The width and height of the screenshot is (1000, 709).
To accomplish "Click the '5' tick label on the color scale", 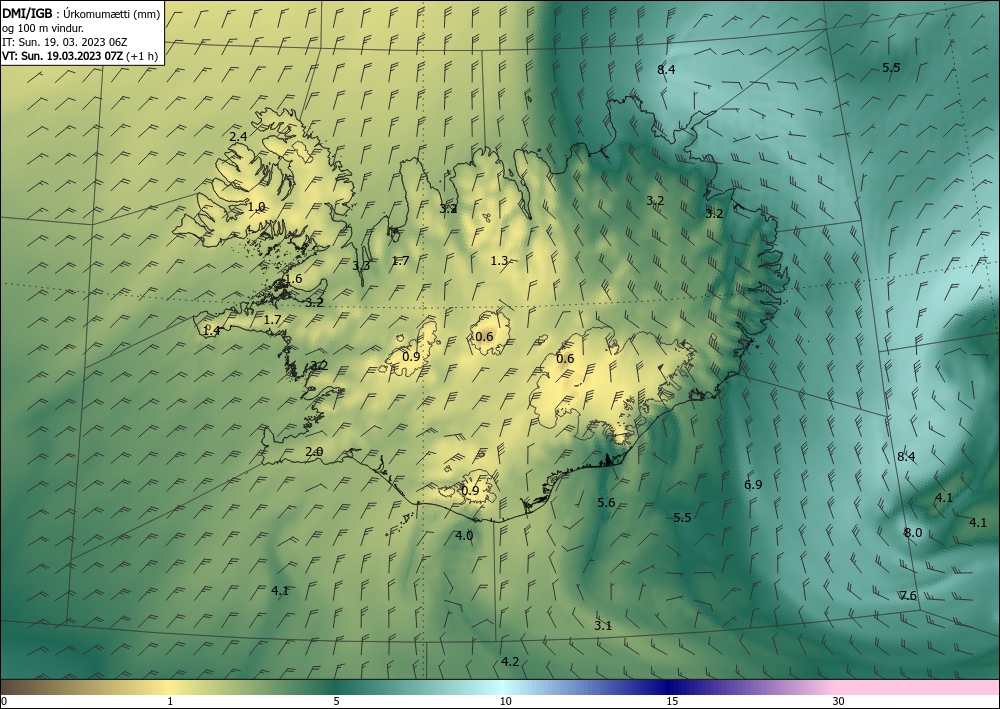I will (x=336, y=701).
